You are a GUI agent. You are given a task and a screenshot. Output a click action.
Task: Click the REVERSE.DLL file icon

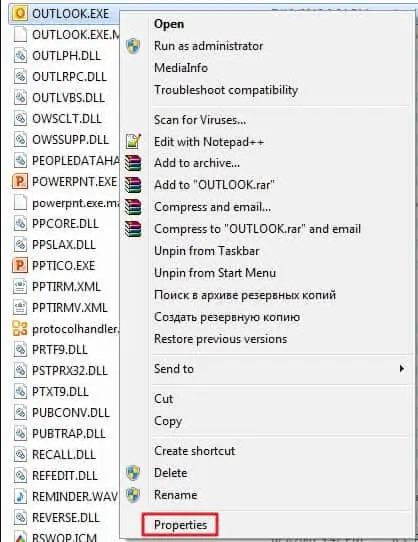20,517
